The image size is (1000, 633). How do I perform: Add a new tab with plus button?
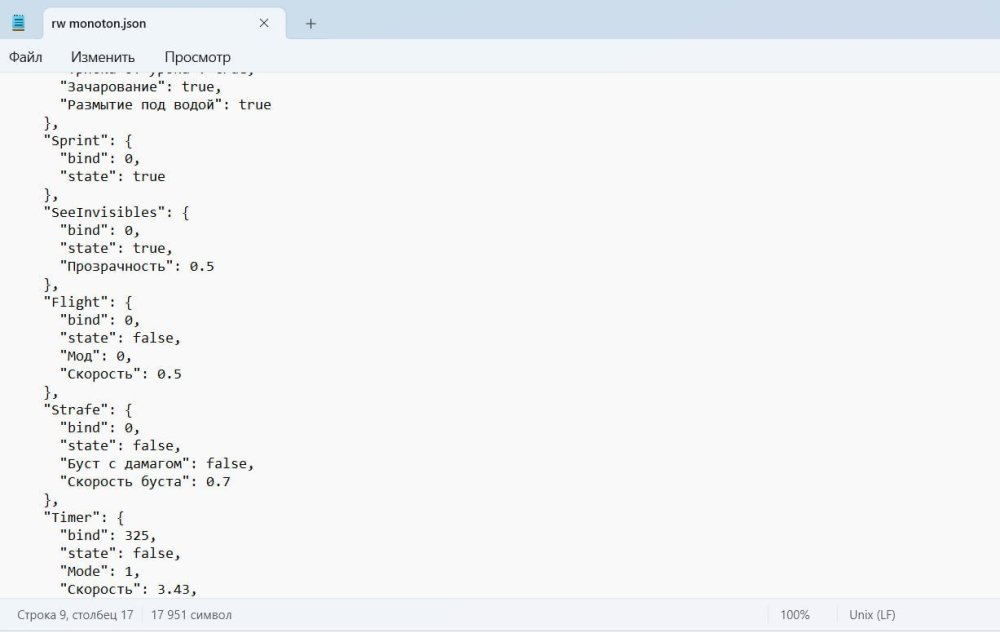coord(311,24)
